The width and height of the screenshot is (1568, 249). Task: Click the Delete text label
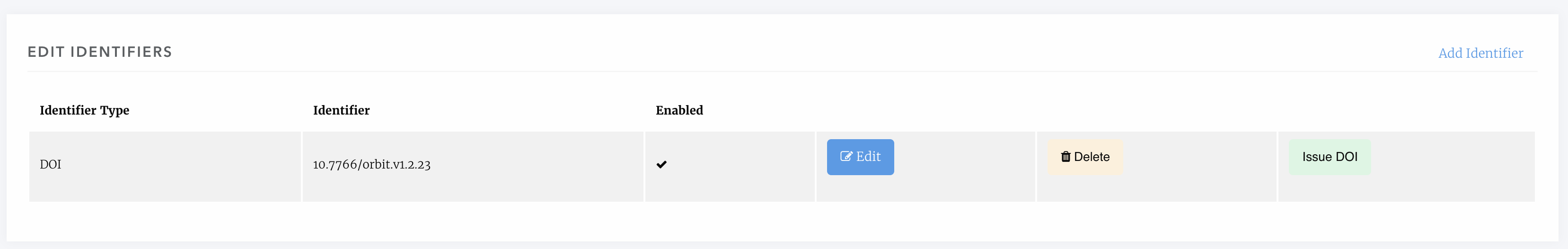pos(1092,157)
